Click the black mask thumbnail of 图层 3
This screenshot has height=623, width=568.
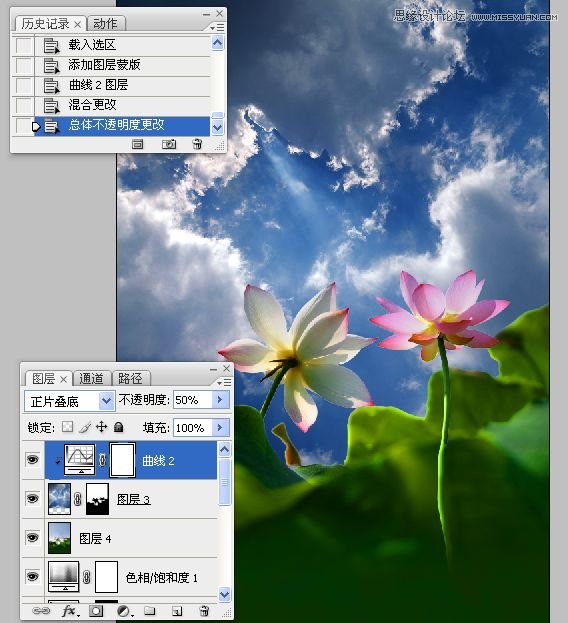[x=97, y=499]
